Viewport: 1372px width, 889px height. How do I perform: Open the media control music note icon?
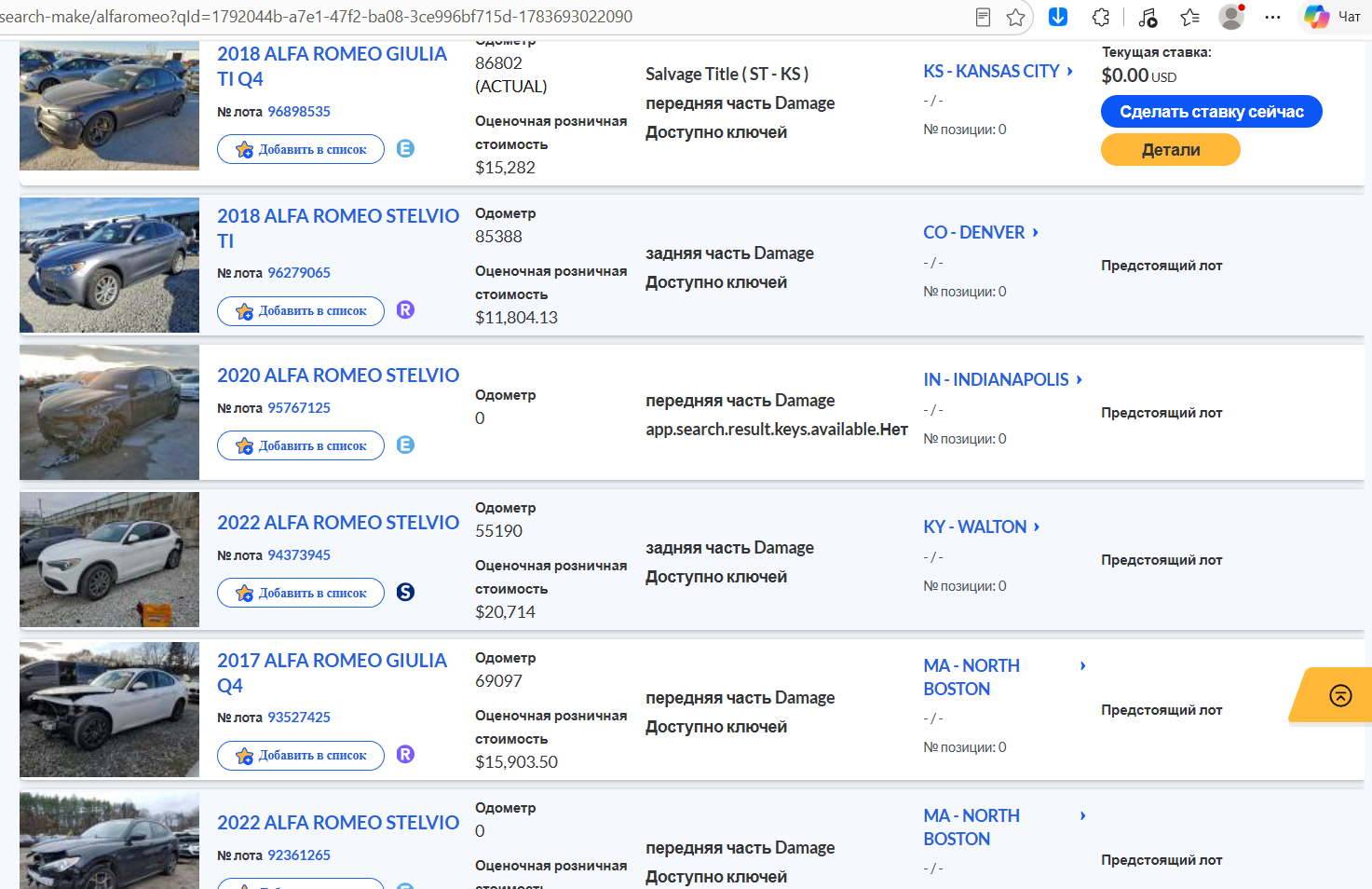[x=1148, y=17]
